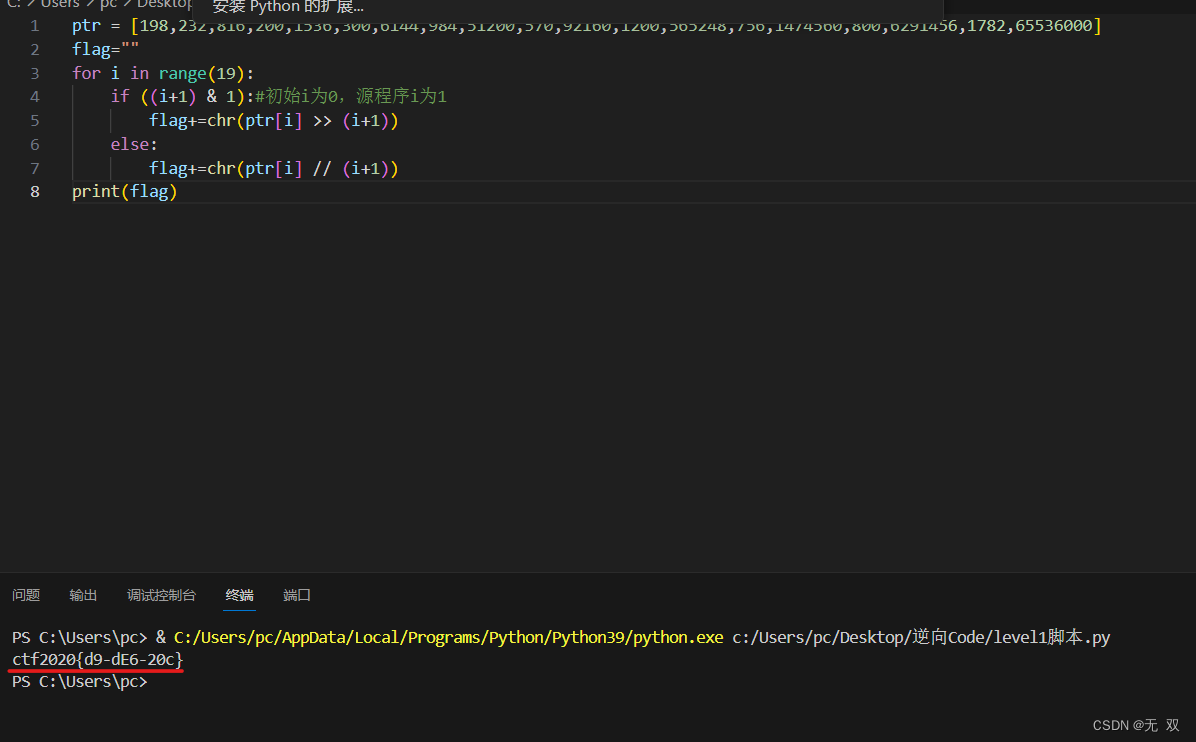This screenshot has width=1196, height=742.
Task: Click the flag="" declaration on line 2
Action: [x=103, y=48]
